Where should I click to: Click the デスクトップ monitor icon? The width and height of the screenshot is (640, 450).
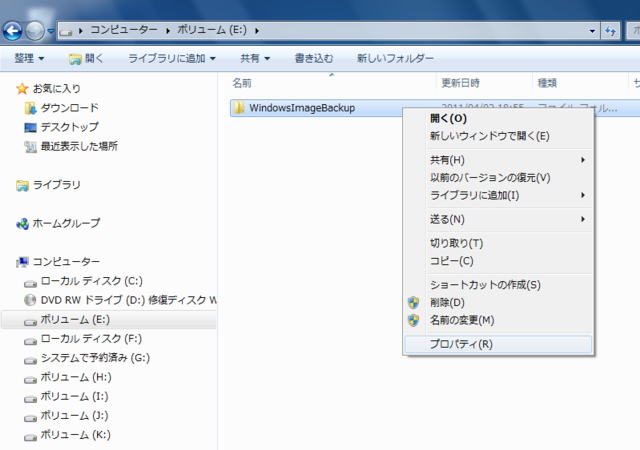[x=30, y=128]
